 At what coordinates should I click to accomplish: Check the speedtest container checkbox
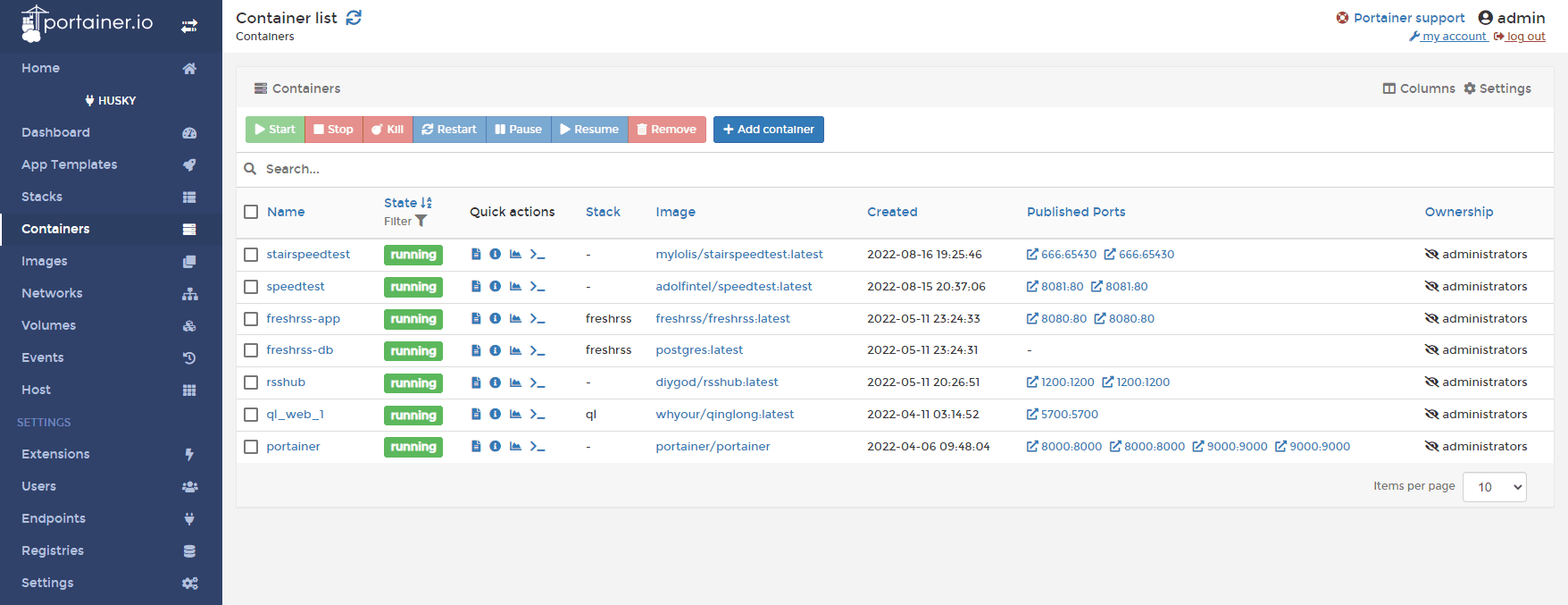pos(251,287)
